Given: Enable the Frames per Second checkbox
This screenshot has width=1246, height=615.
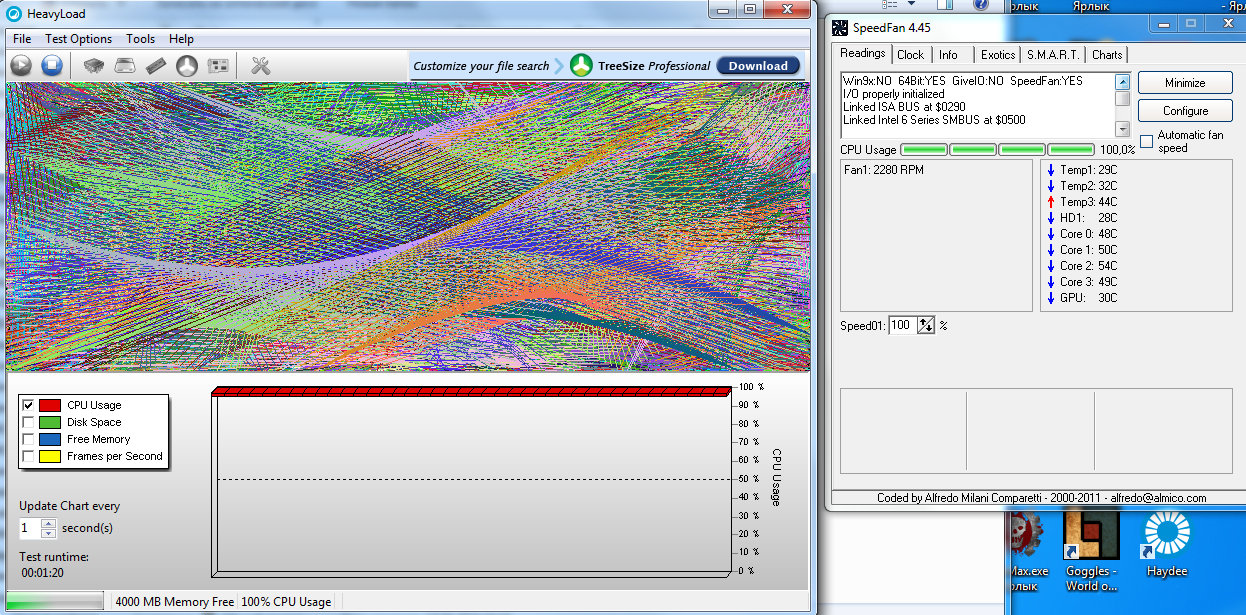Looking at the screenshot, I should (28, 456).
